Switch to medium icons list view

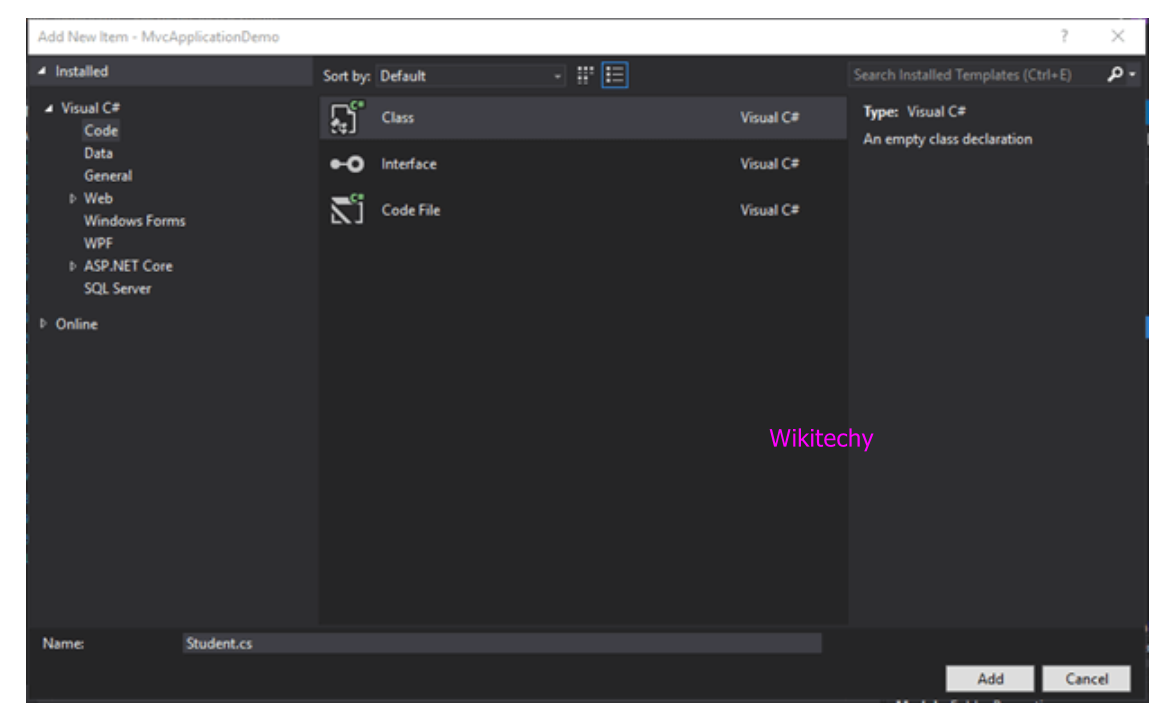(614, 75)
